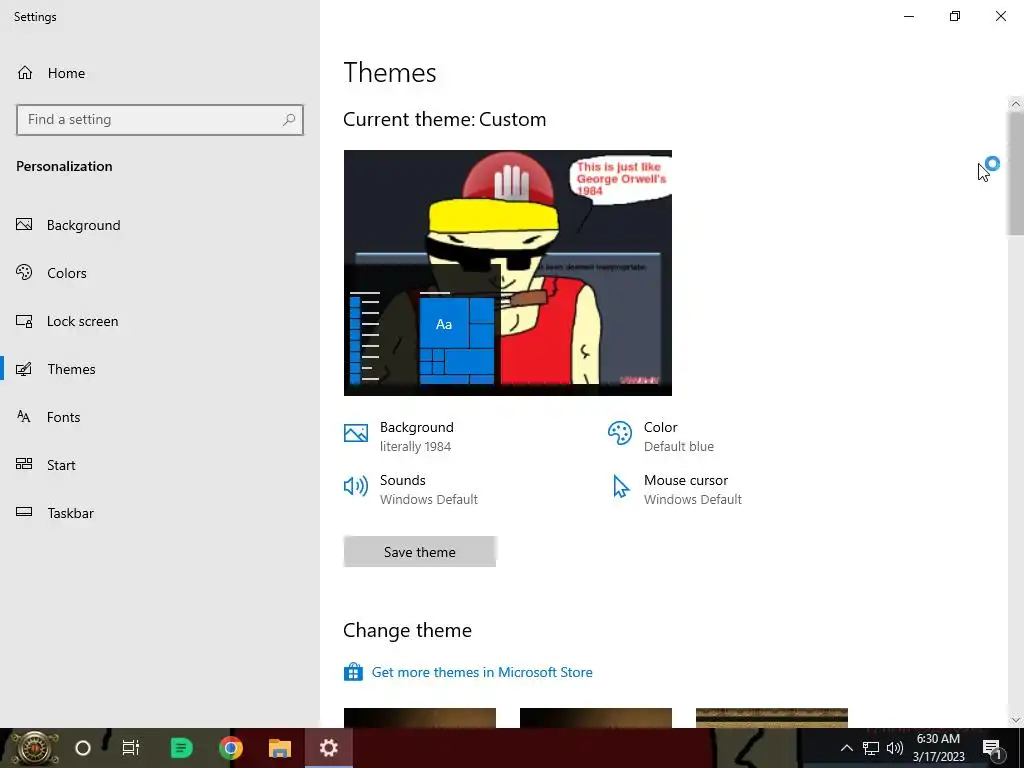The height and width of the screenshot is (768, 1024).
Task: Click the Sounds speaker icon
Action: pos(356,486)
